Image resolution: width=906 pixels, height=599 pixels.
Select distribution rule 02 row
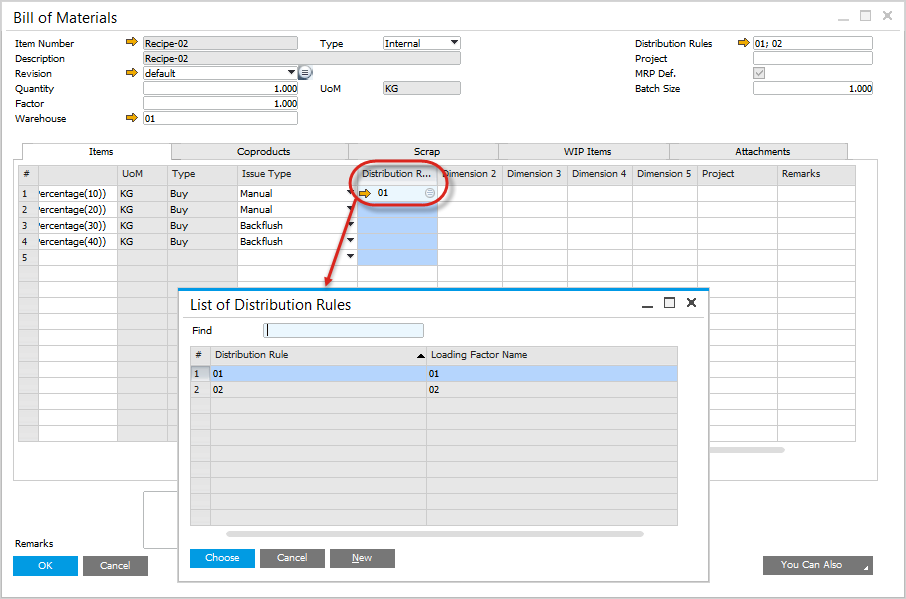click(318, 390)
